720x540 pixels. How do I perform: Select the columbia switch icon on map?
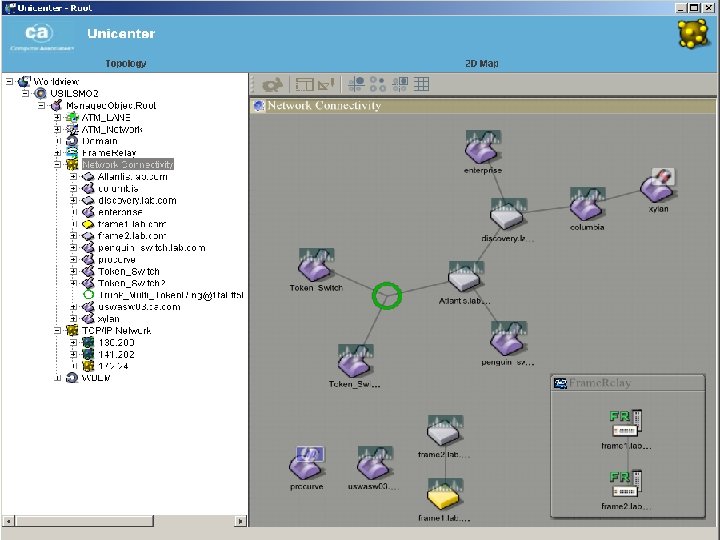click(x=587, y=204)
